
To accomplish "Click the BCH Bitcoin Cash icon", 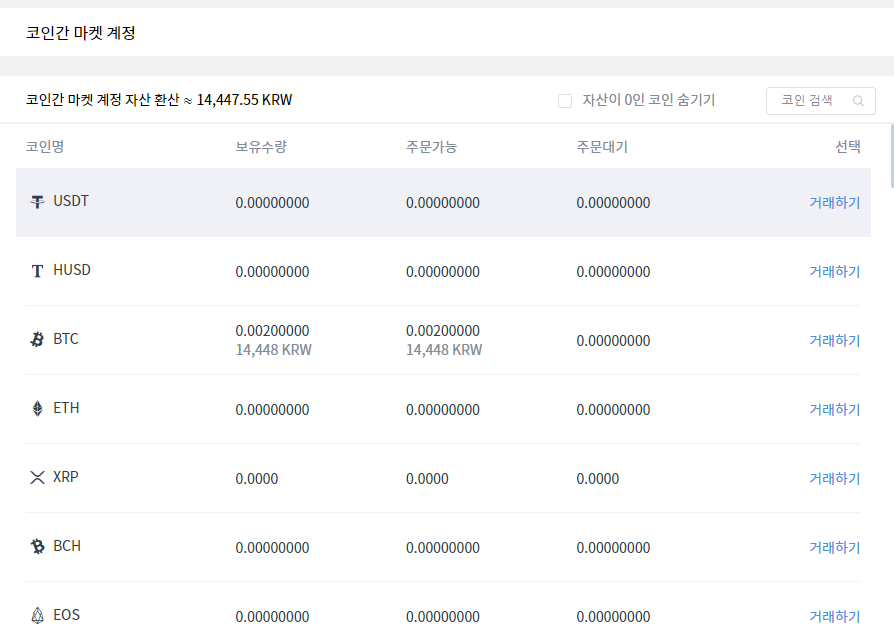I will click(37, 546).
